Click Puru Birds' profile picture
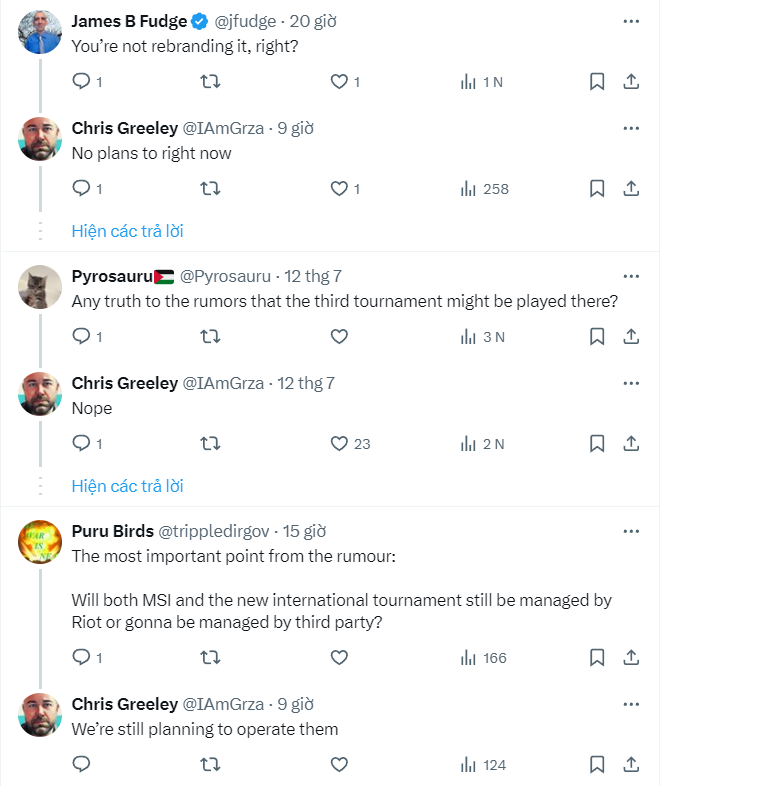Image resolution: width=779 pixels, height=786 pixels. point(41,543)
